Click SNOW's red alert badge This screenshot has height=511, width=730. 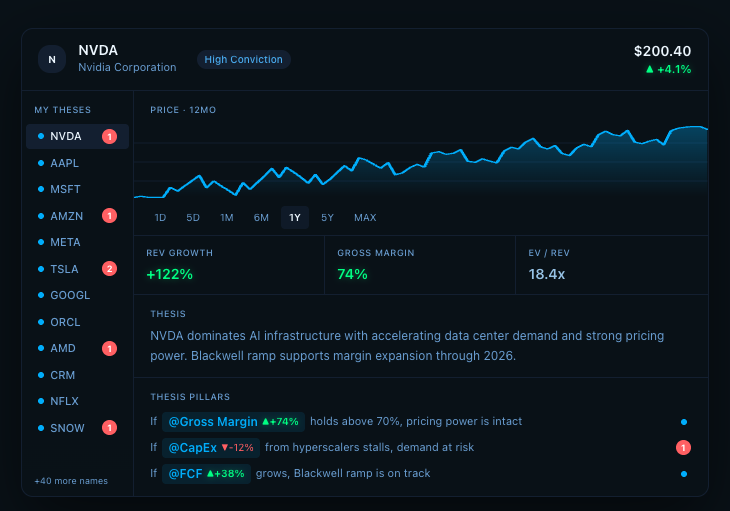(109, 428)
